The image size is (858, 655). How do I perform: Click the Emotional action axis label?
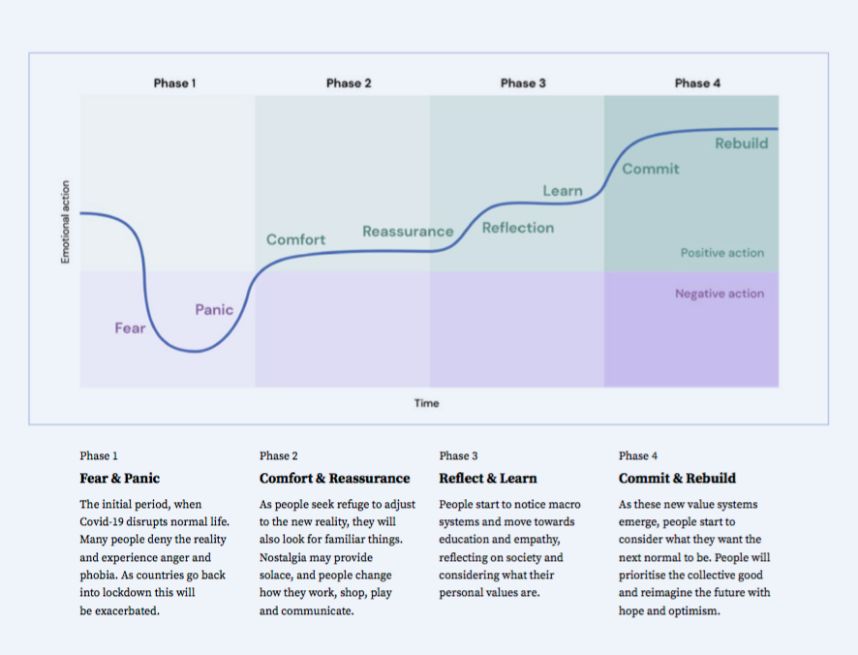[65, 222]
